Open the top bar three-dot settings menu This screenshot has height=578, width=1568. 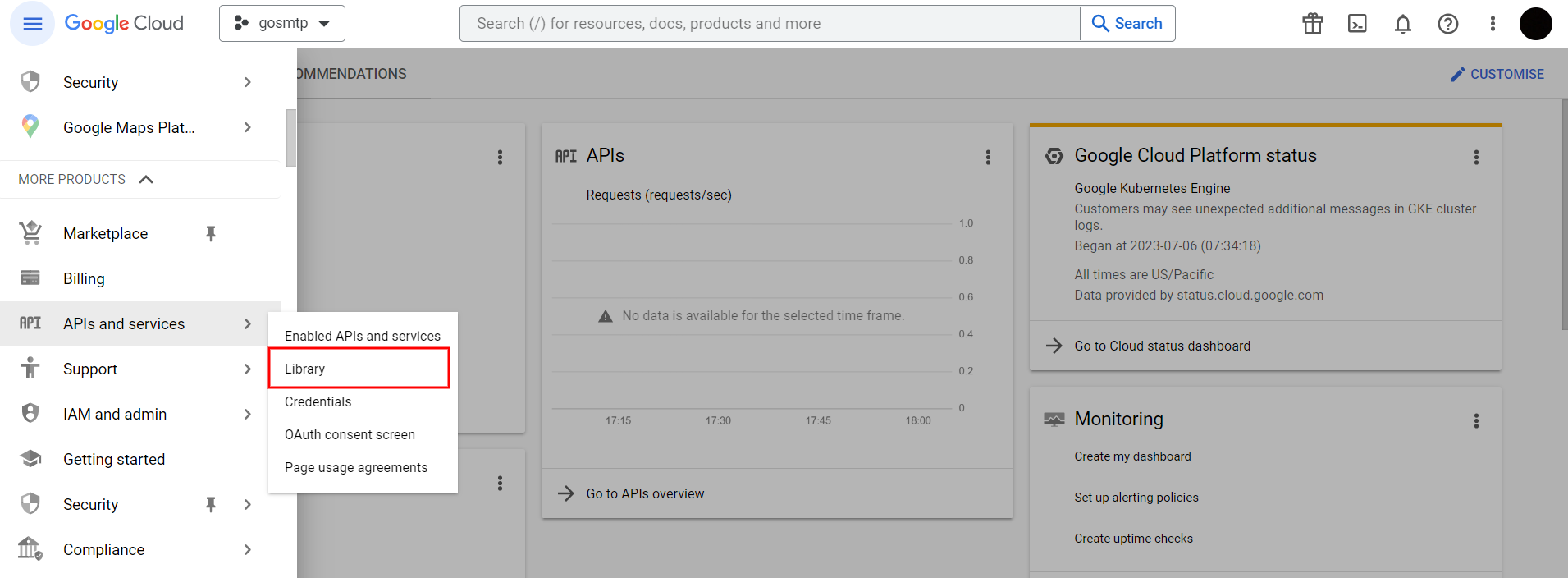[1493, 24]
